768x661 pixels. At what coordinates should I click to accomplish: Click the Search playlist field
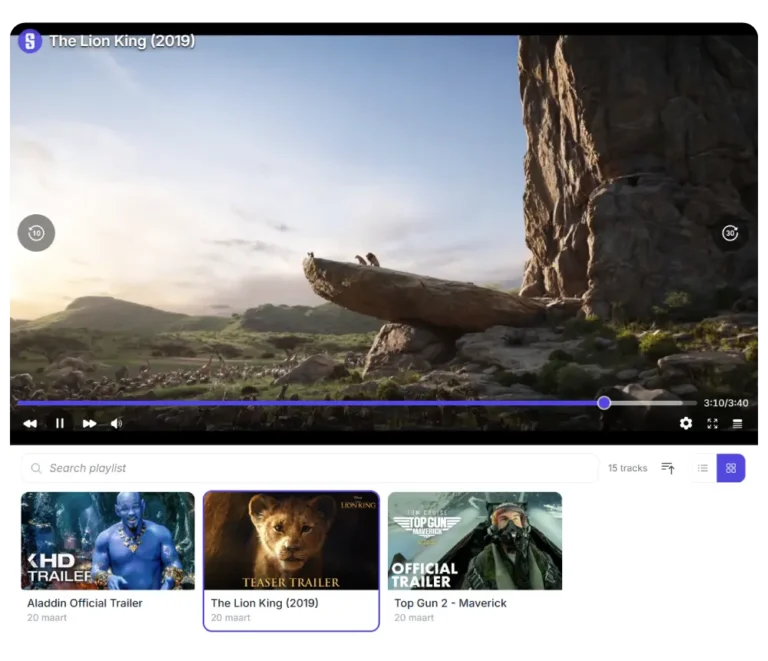coord(310,468)
